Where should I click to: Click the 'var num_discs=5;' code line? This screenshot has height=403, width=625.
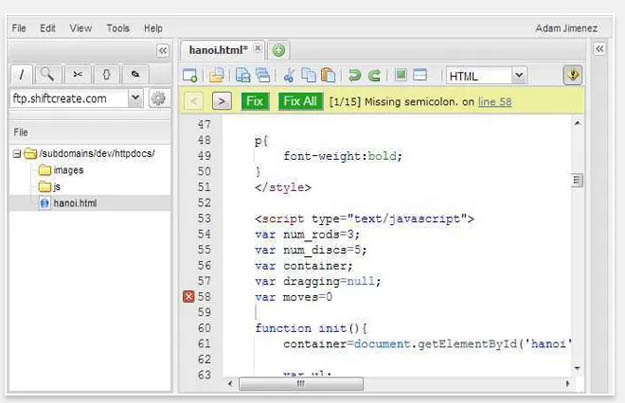pyautogui.click(x=311, y=250)
